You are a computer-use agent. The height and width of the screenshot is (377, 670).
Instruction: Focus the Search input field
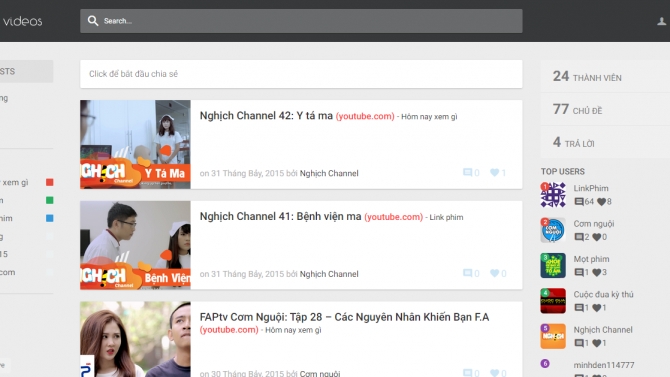point(301,21)
